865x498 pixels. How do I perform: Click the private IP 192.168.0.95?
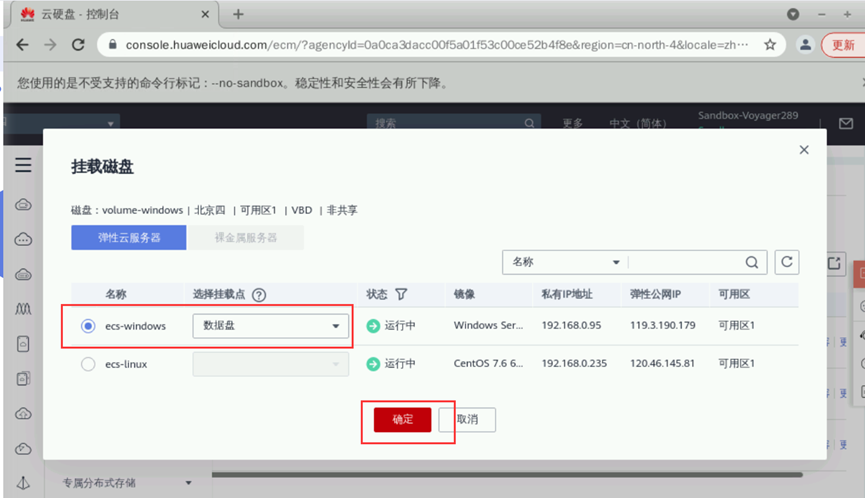point(571,325)
